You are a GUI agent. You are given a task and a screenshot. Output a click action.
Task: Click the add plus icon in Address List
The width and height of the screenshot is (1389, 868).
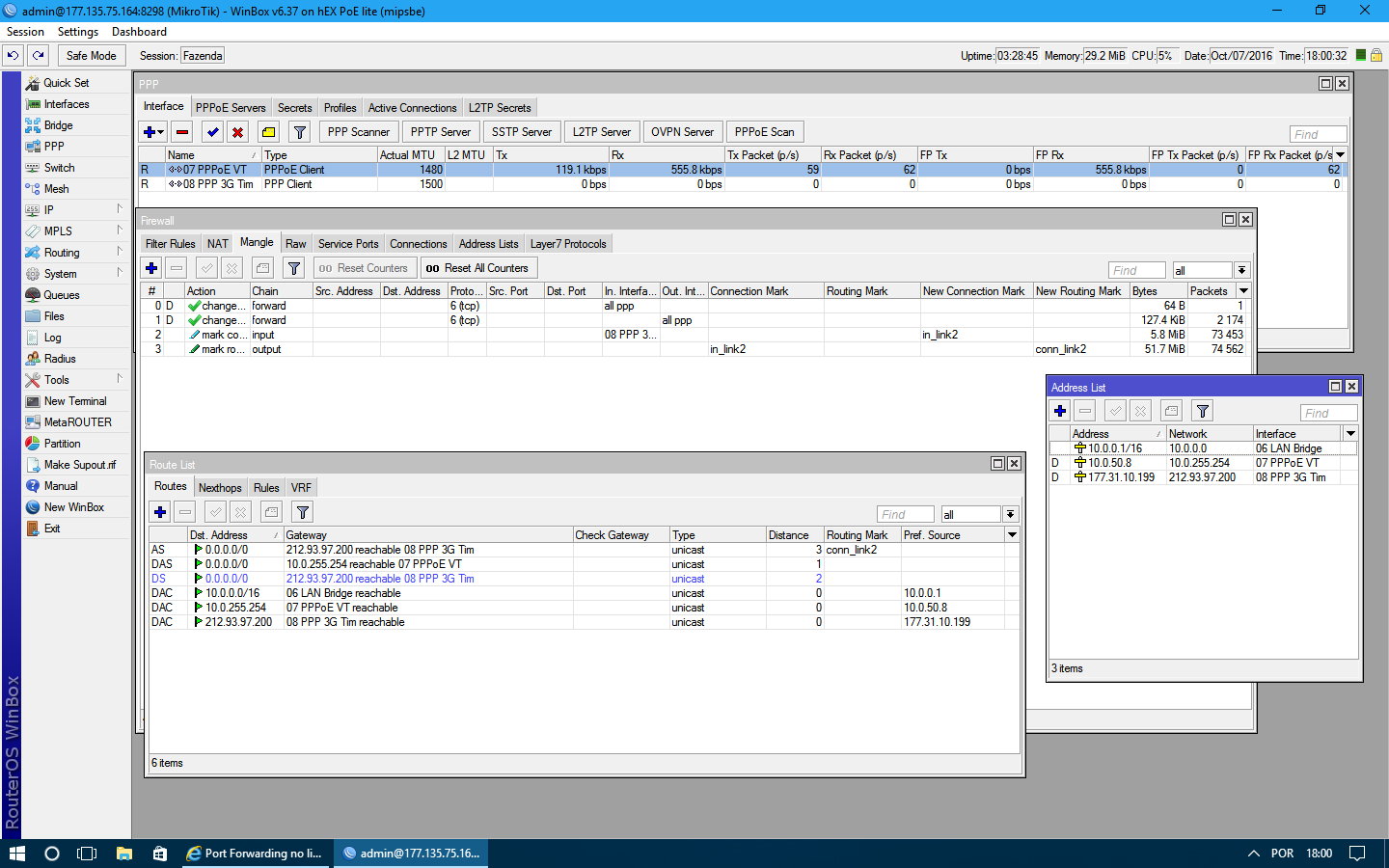[1060, 411]
